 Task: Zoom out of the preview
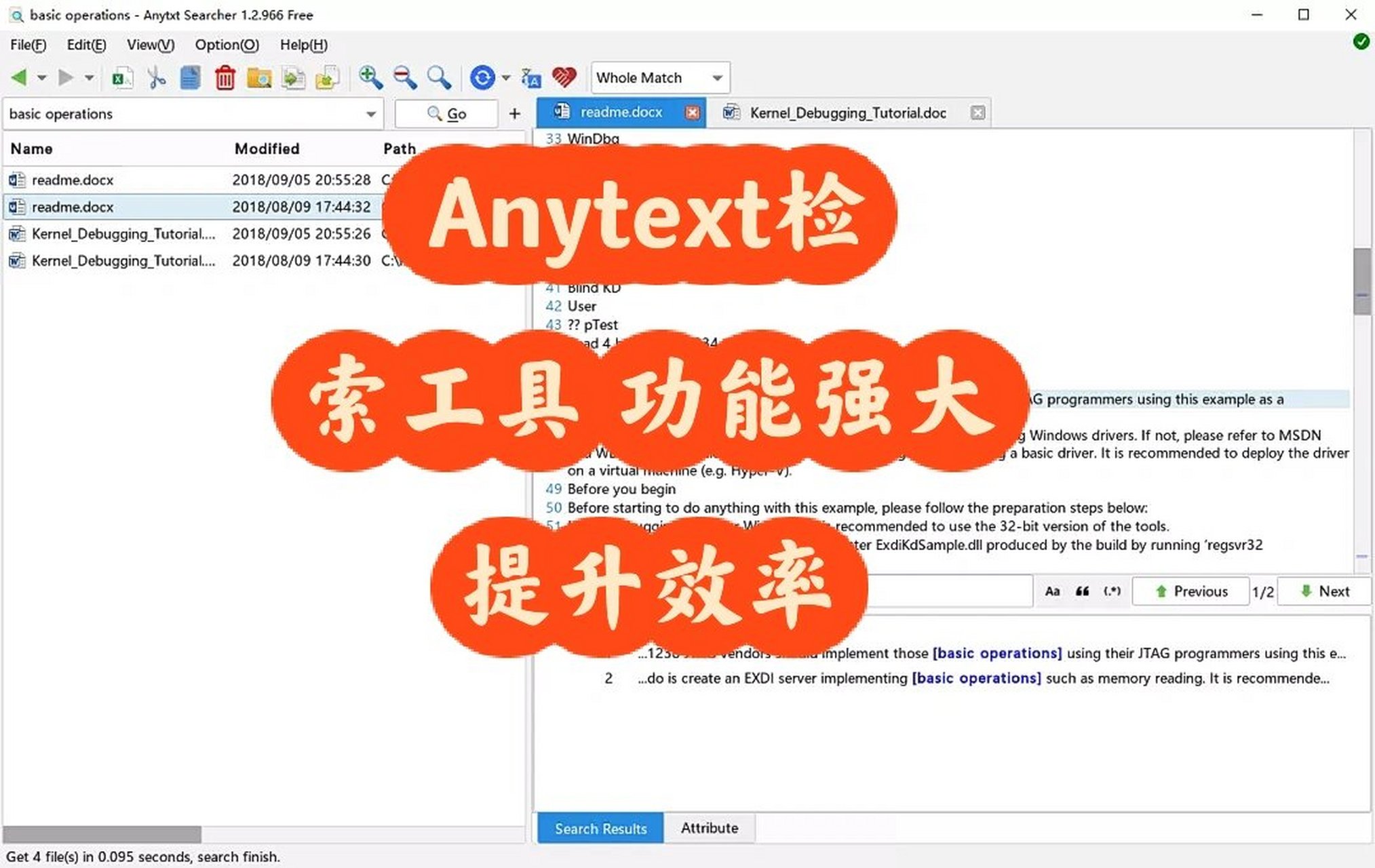pos(405,78)
